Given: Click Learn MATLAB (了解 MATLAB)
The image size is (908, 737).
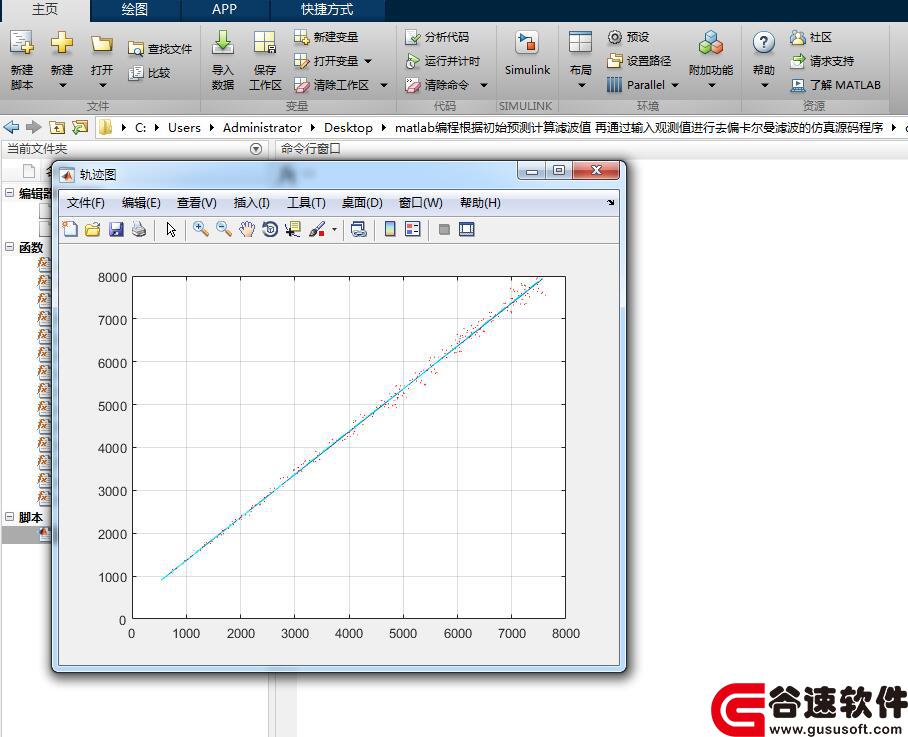Looking at the screenshot, I should [x=835, y=85].
